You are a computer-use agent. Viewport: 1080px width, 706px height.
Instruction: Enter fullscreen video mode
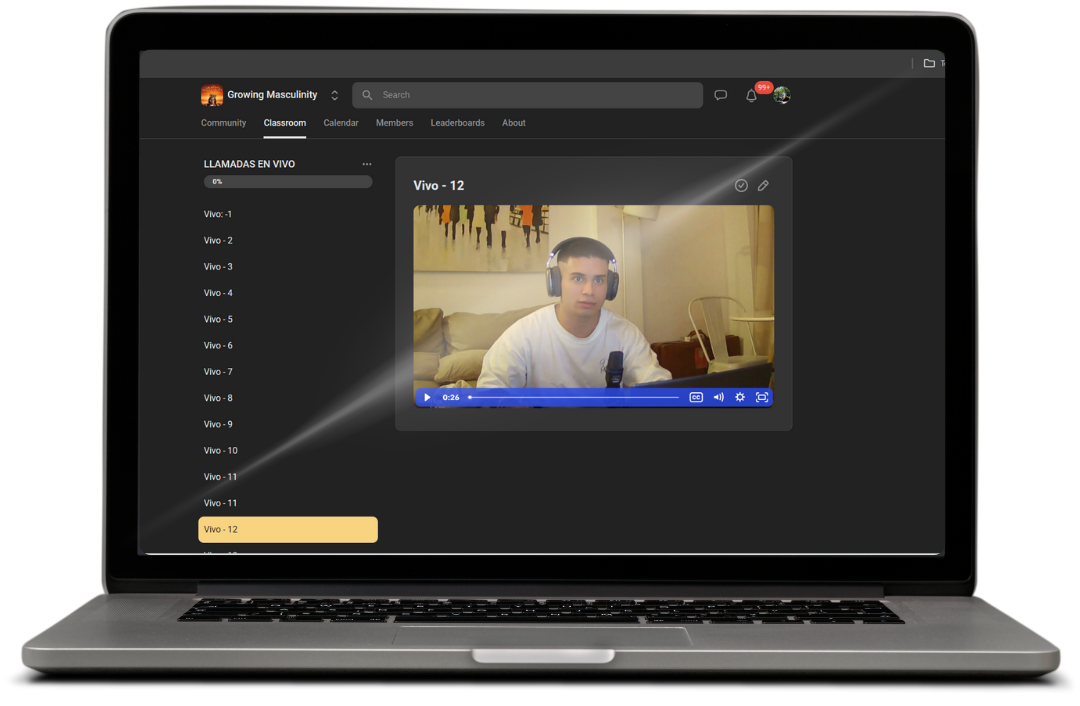762,397
